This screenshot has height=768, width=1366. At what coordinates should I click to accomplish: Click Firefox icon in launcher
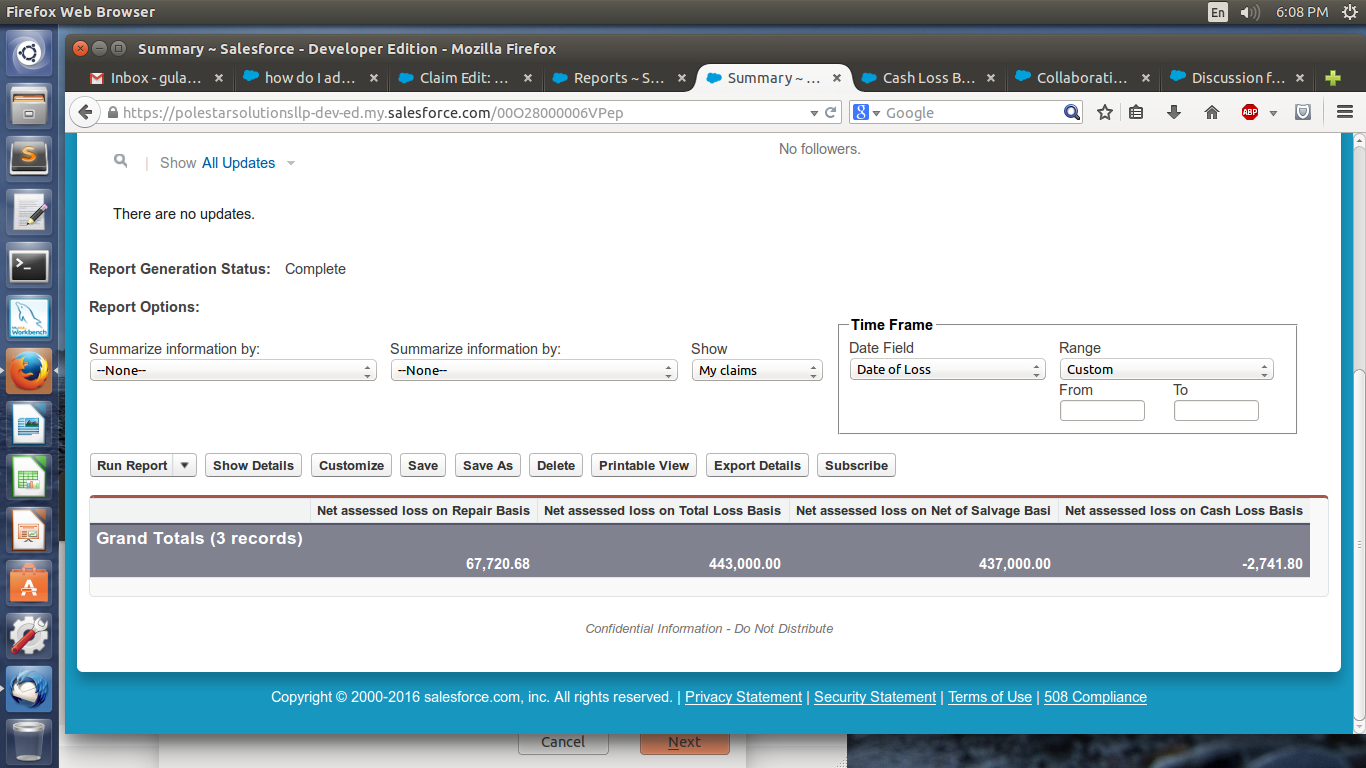pos(29,371)
